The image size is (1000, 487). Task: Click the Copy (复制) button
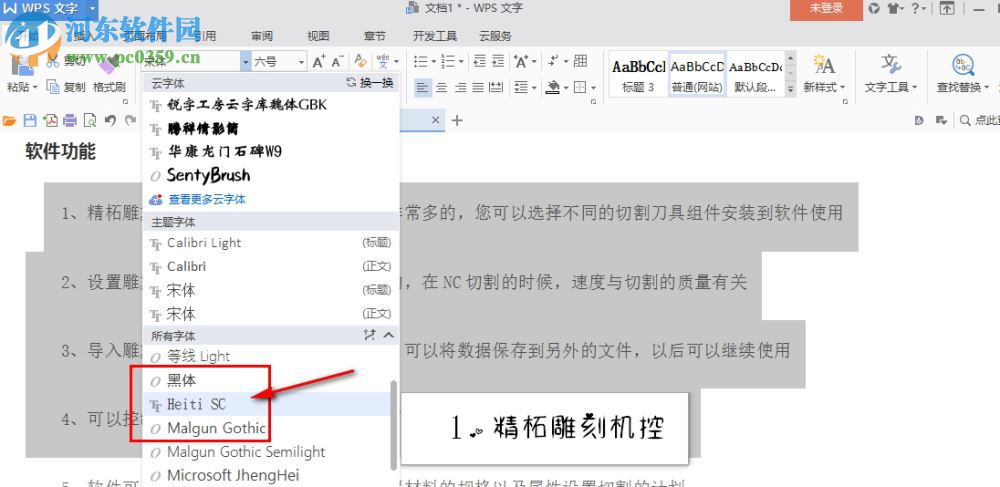point(66,87)
